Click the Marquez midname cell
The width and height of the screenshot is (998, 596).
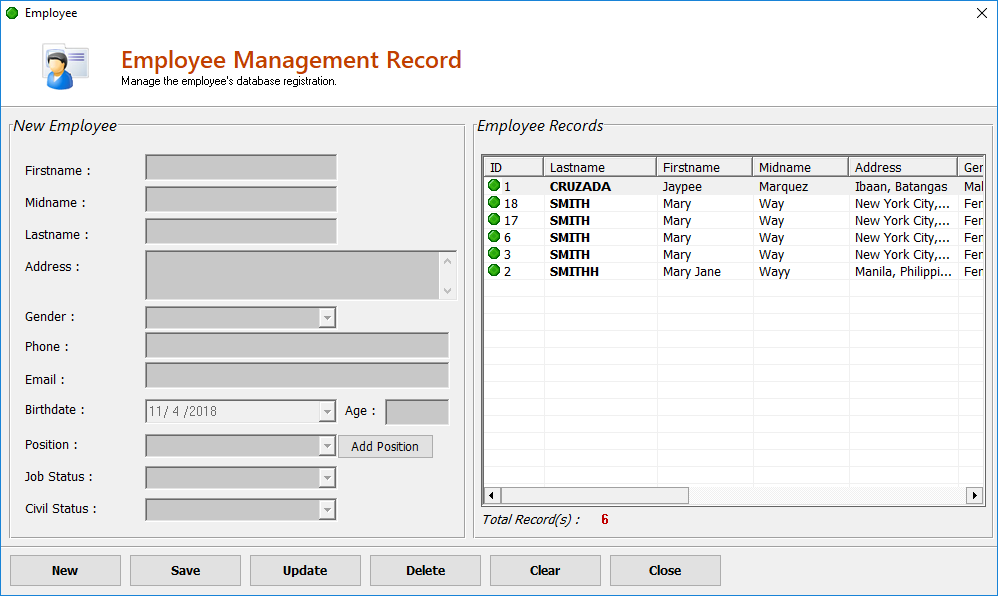click(783, 187)
